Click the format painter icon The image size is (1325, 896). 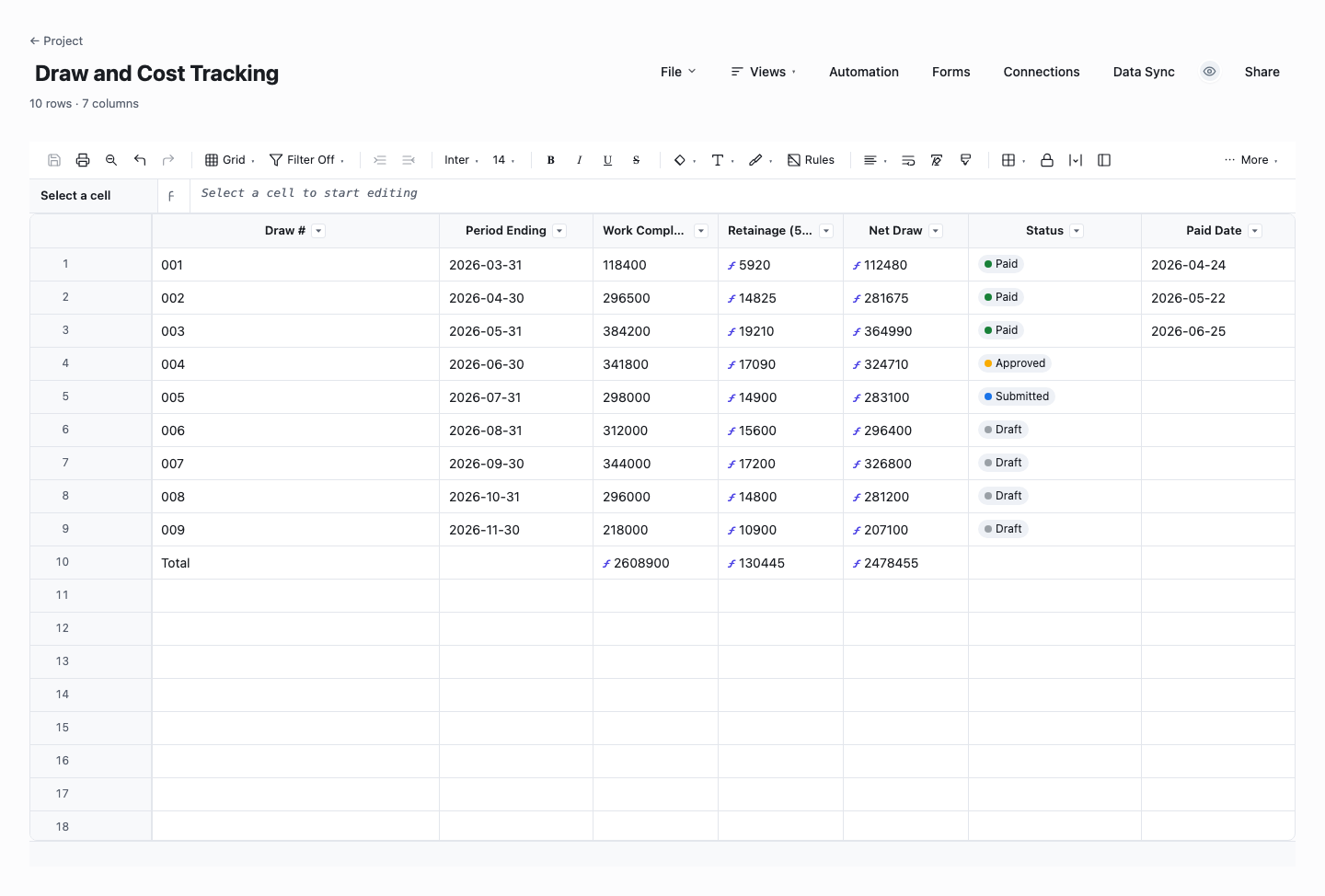pyautogui.click(x=965, y=160)
